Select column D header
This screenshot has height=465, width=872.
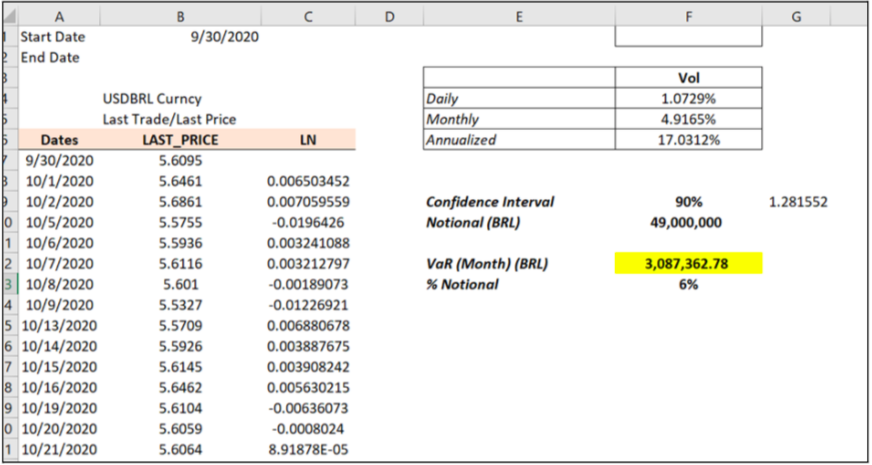(389, 17)
